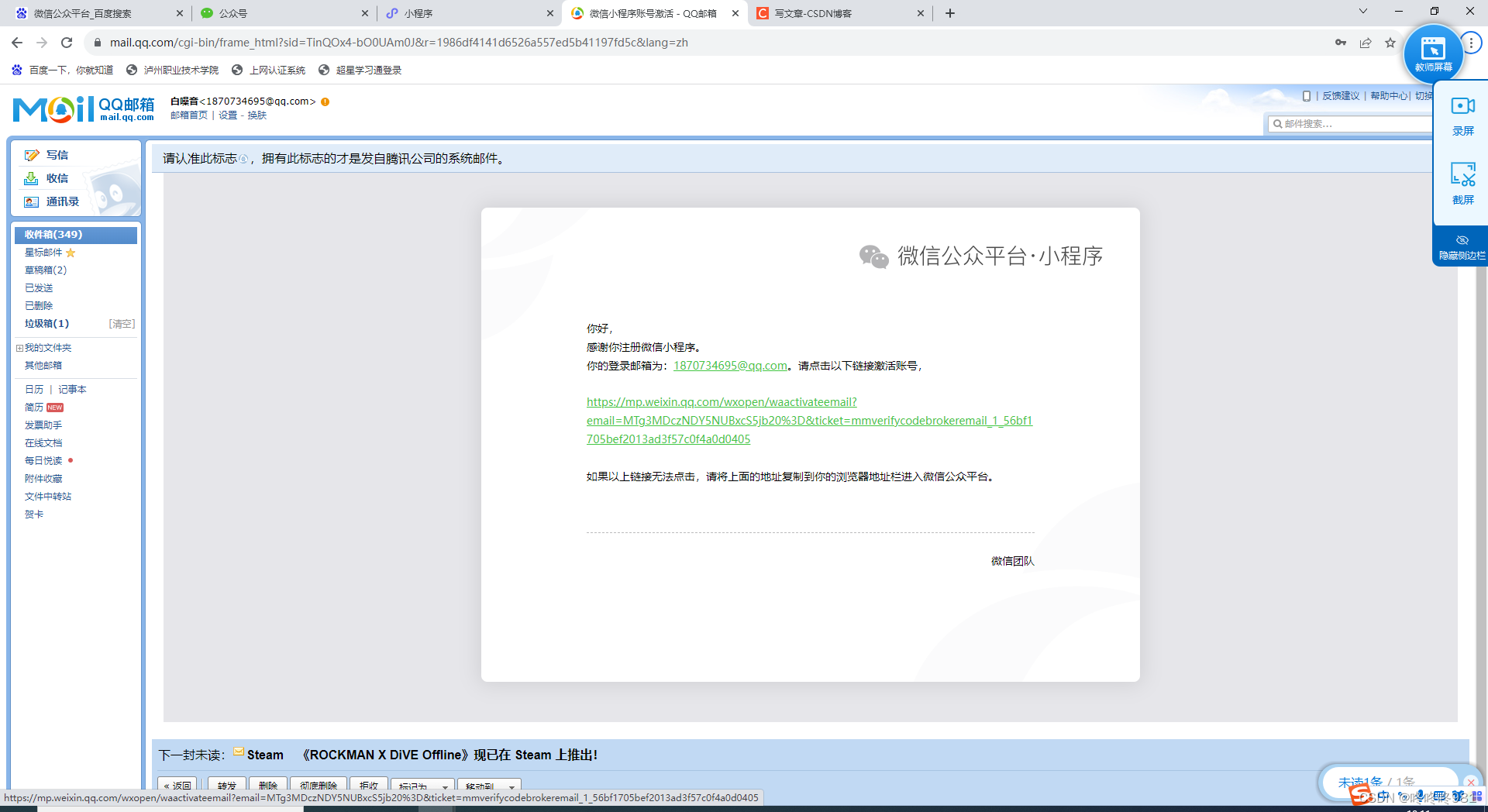
Task: Click the 教师屏幕 teacher screen button
Action: click(x=1433, y=53)
